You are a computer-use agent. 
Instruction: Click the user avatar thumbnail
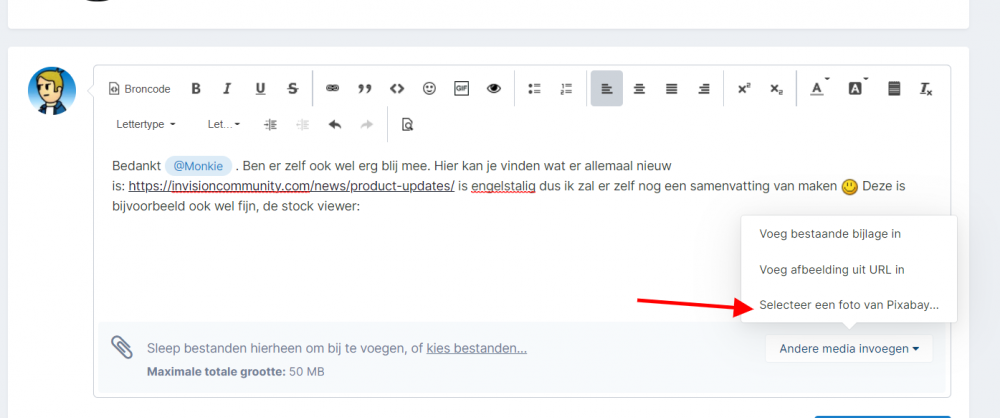point(52,91)
